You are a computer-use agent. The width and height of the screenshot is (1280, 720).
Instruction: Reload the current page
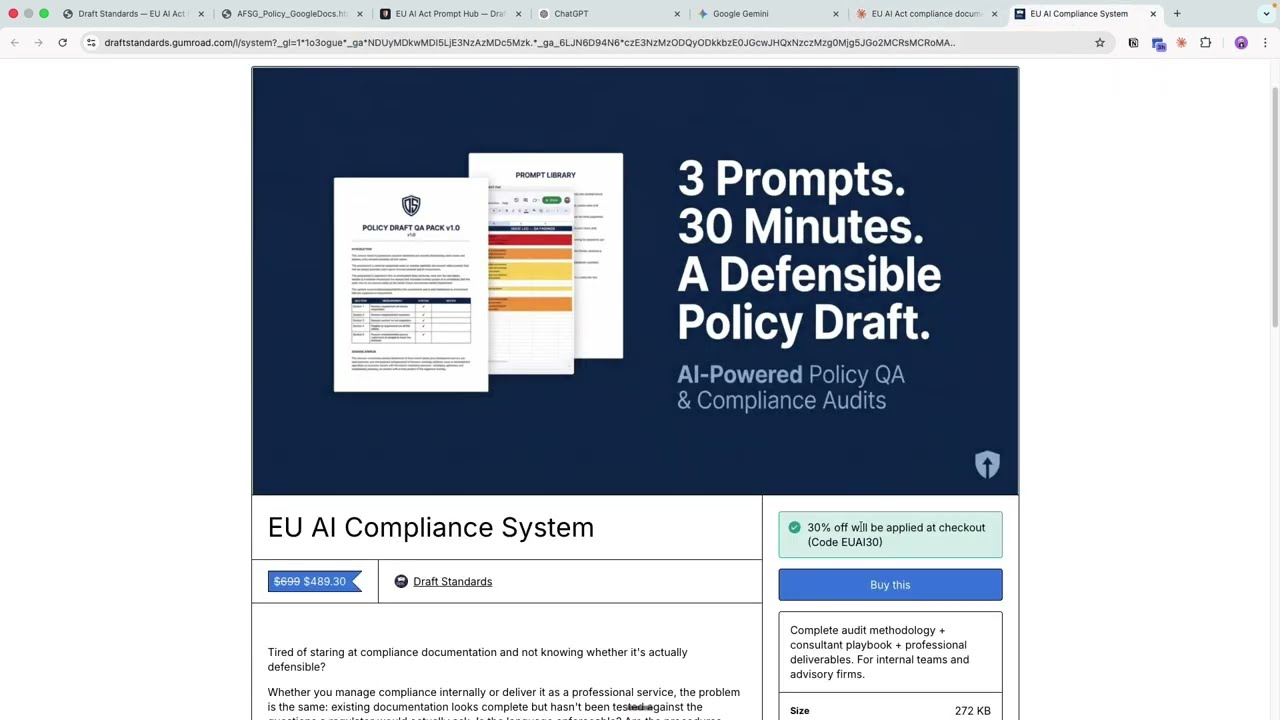(x=62, y=43)
